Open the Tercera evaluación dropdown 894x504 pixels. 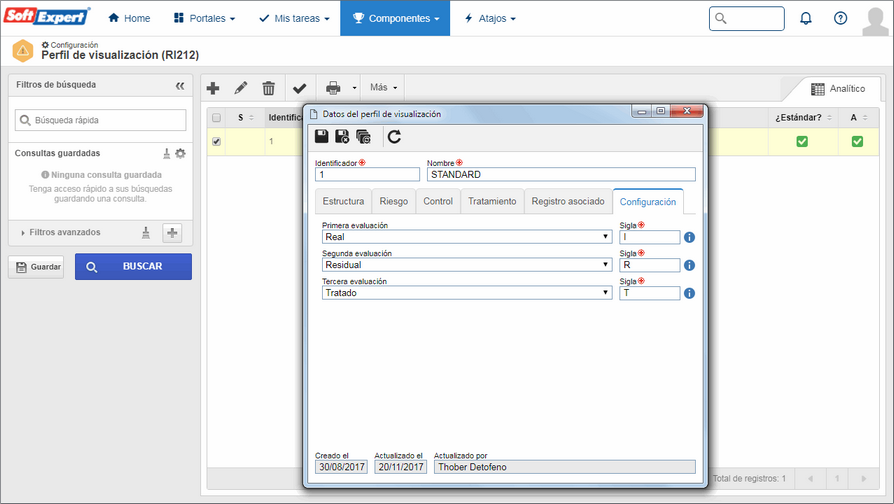pos(467,292)
